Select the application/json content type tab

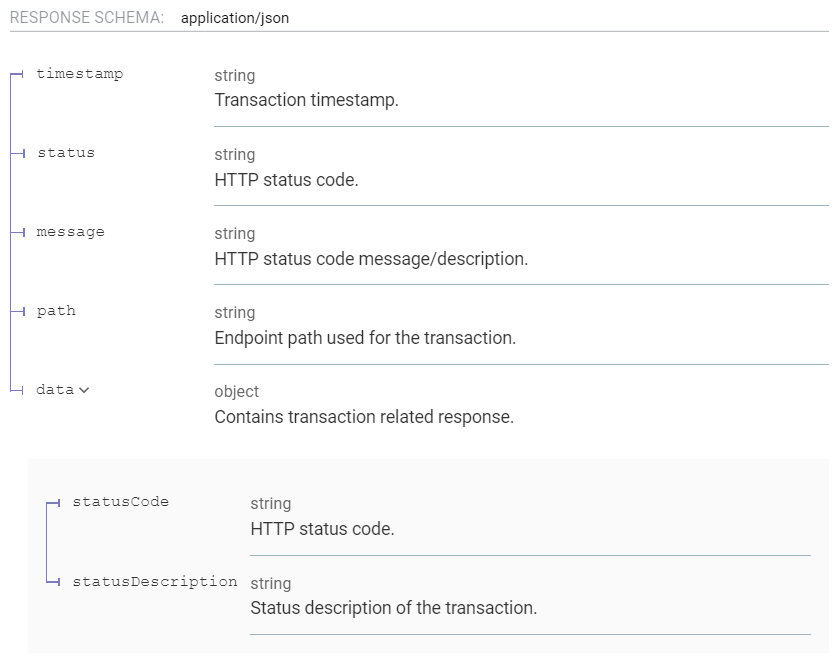(233, 17)
